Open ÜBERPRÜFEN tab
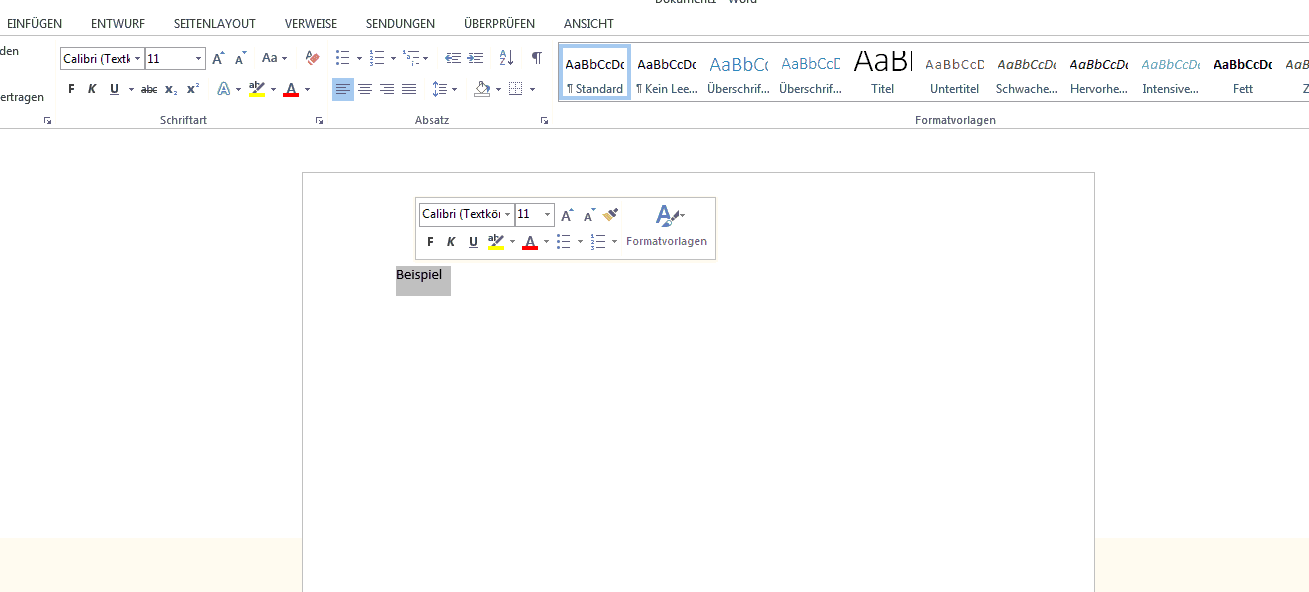Viewport: 1309px width, 592px height. [499, 23]
